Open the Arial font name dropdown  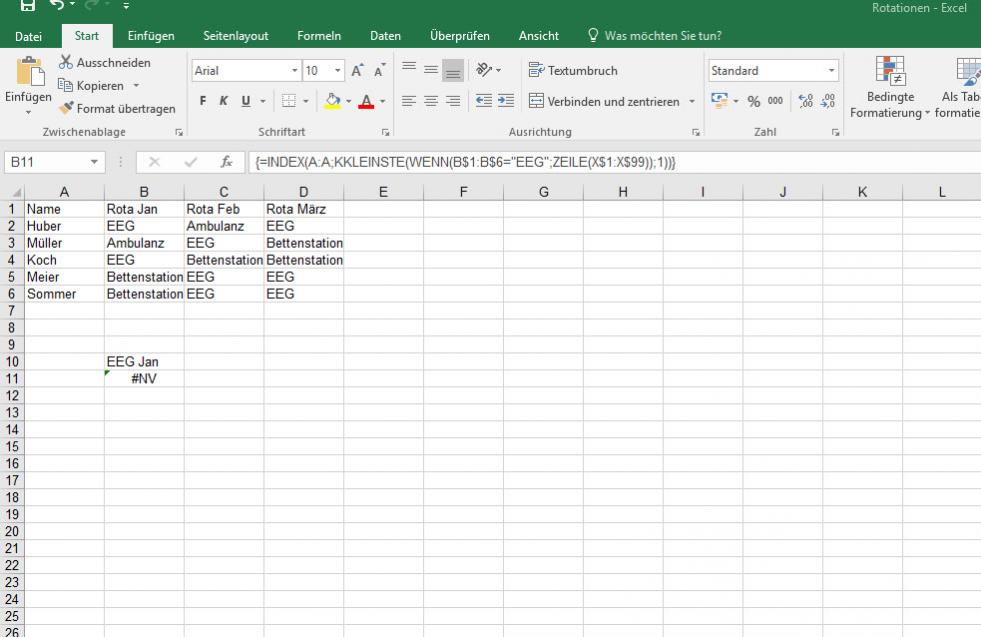(294, 71)
